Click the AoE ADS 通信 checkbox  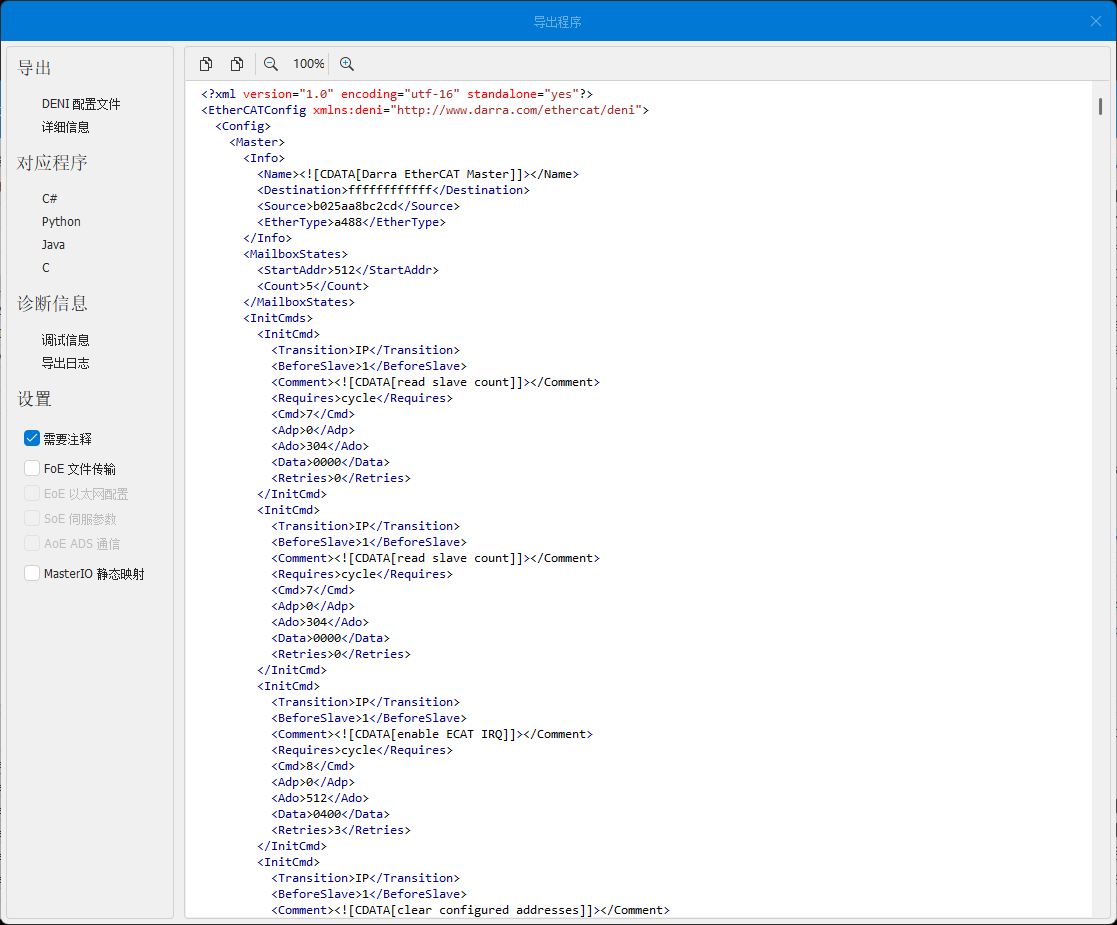pos(32,544)
